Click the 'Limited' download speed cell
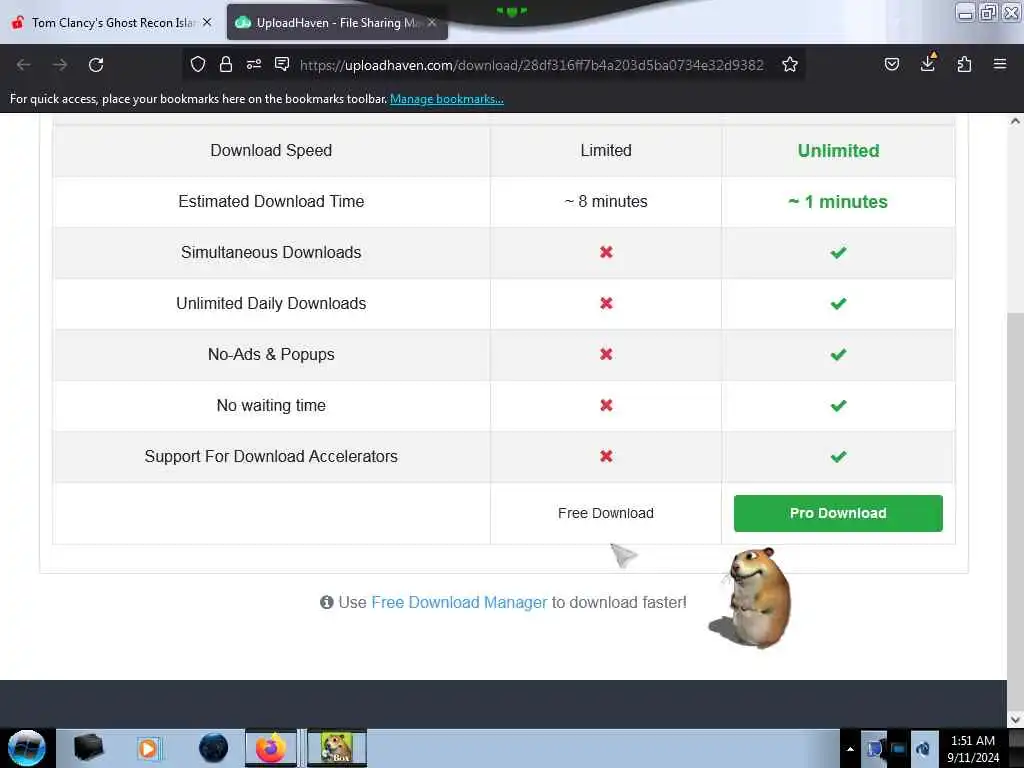This screenshot has width=1024, height=768. pyautogui.click(x=605, y=151)
